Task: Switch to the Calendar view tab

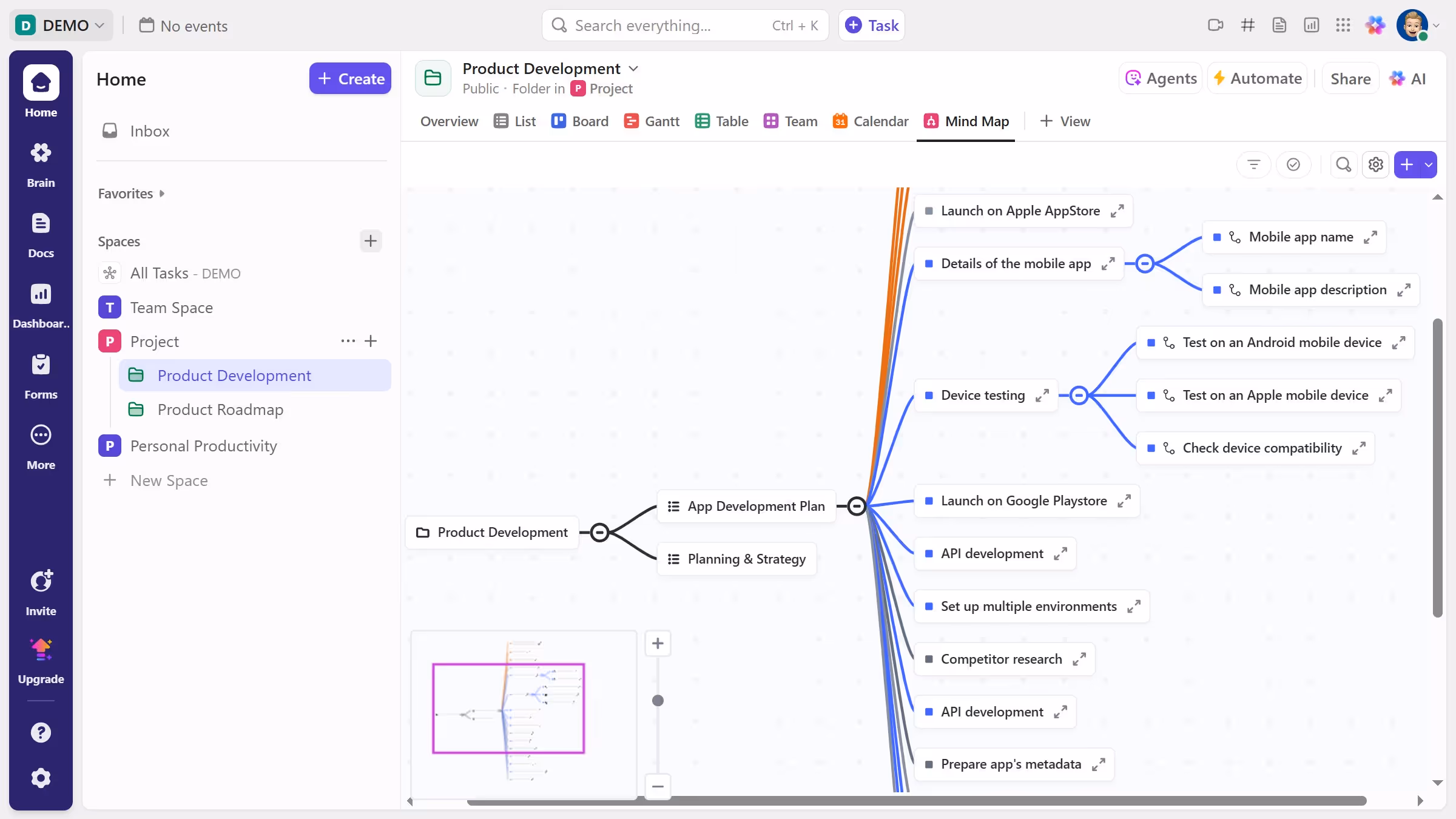Action: click(871, 121)
